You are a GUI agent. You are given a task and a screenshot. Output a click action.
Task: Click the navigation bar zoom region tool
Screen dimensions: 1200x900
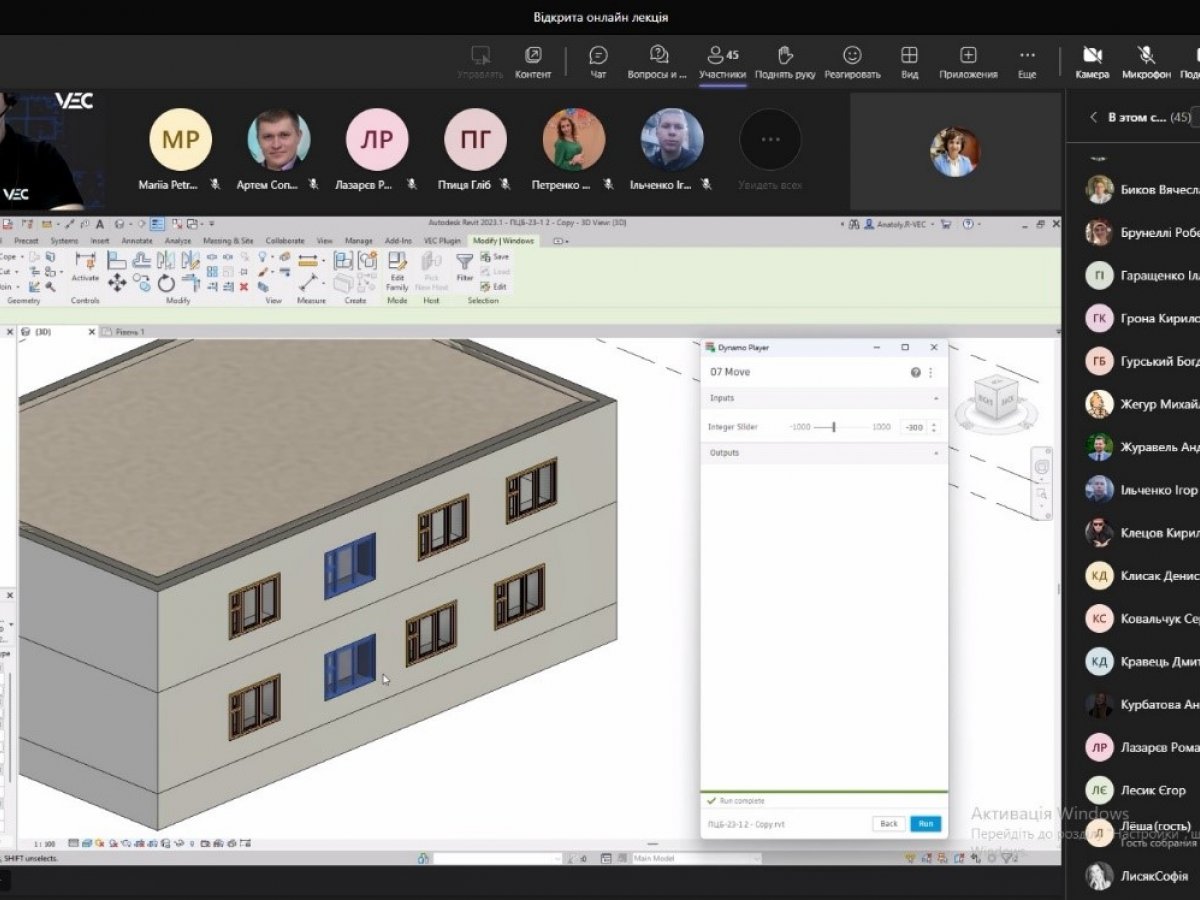[x=1041, y=493]
